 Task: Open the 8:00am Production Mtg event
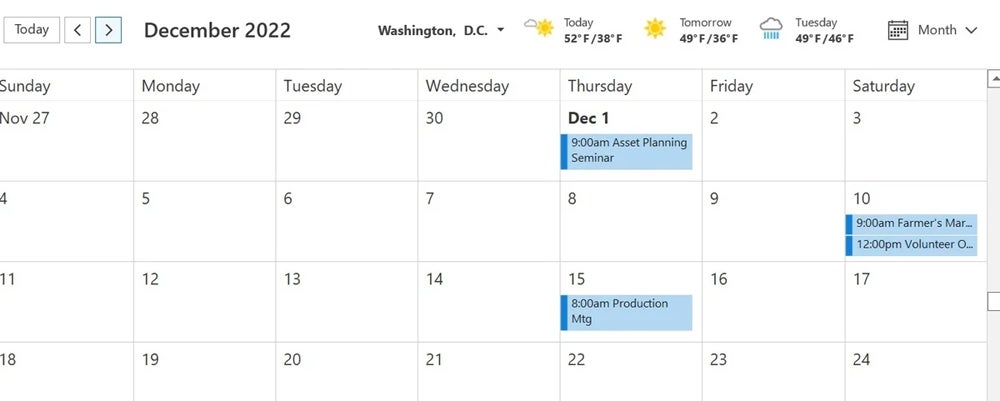pyautogui.click(x=626, y=312)
